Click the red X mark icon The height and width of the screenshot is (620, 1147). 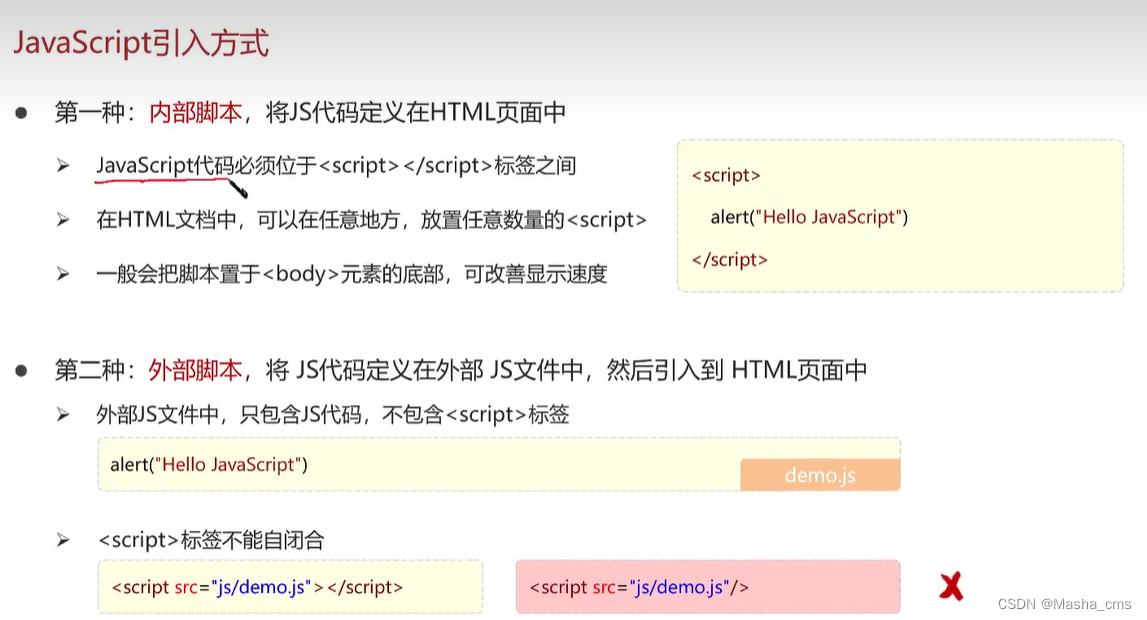pos(951,586)
